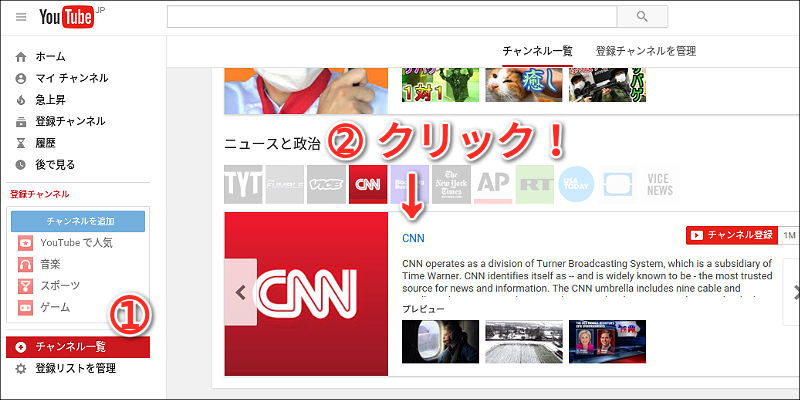The height and width of the screenshot is (400, 800).
Task: Open チャンネル一覧 in sidebar
Action: click(78, 347)
